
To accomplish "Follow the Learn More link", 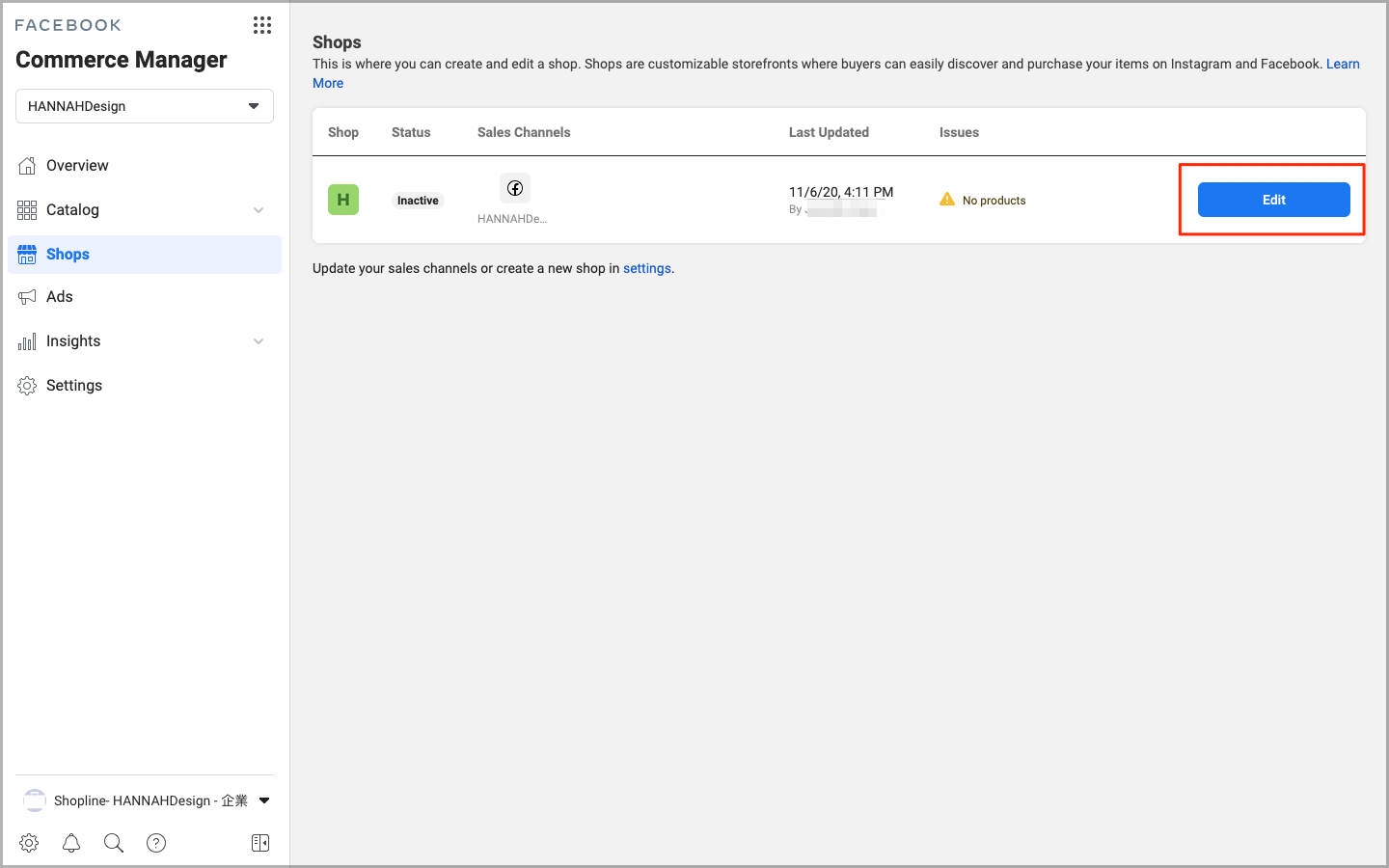I will (x=1343, y=64).
